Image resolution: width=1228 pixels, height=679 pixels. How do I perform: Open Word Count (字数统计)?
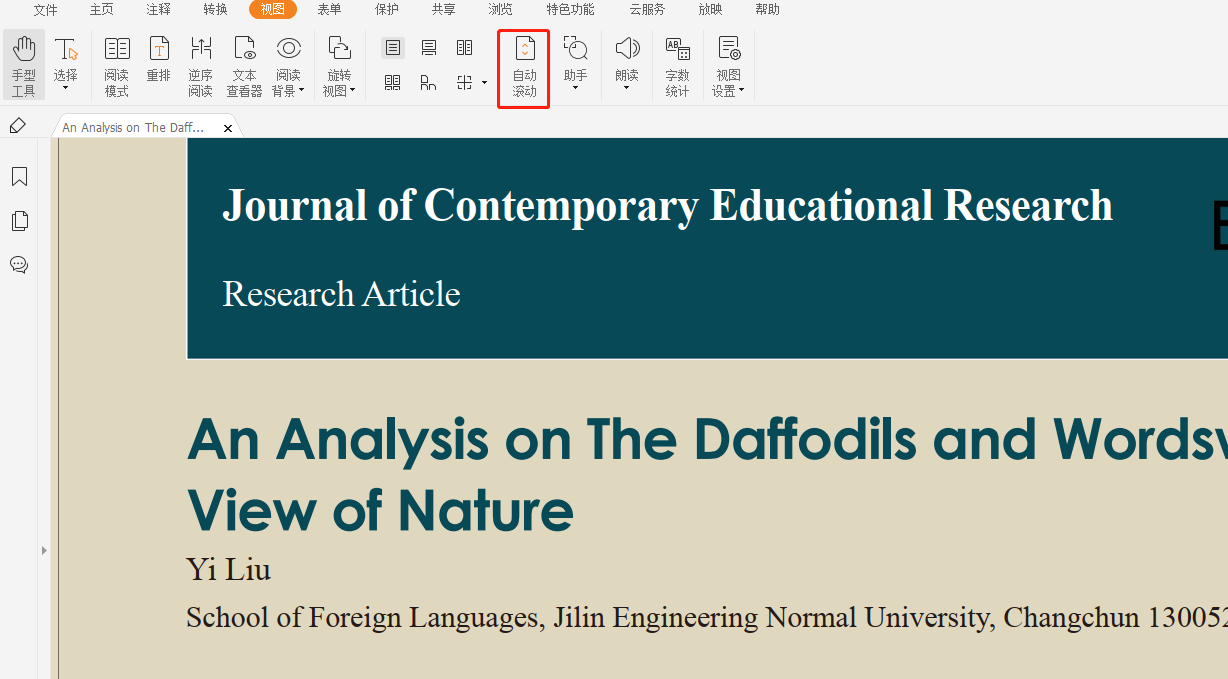click(x=677, y=66)
